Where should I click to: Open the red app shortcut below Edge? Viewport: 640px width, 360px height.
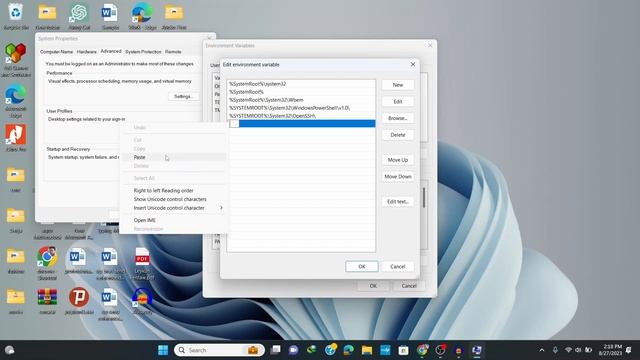point(16,138)
